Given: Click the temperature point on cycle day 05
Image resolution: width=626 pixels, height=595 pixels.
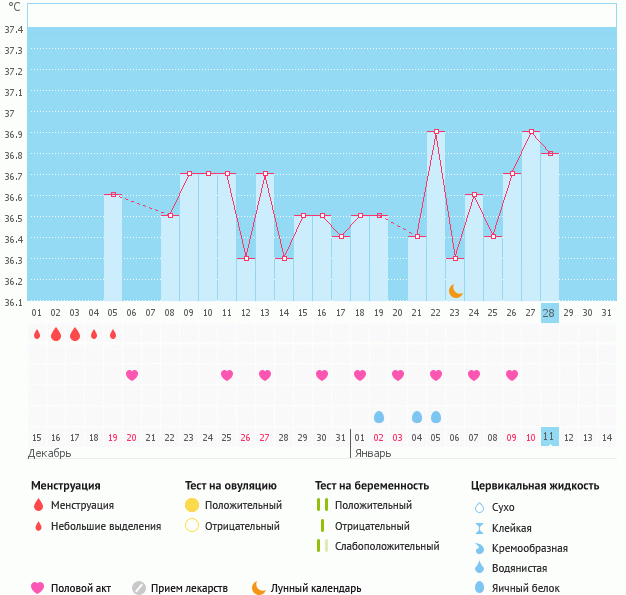Looking at the screenshot, I should pos(113,194).
